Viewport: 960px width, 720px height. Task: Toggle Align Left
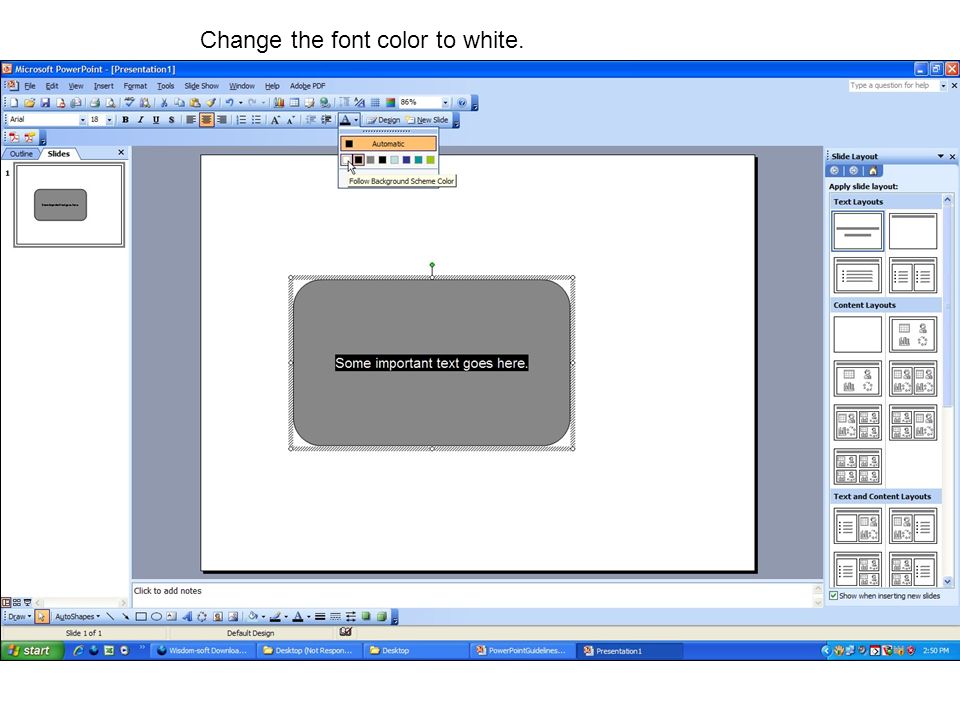click(191, 120)
